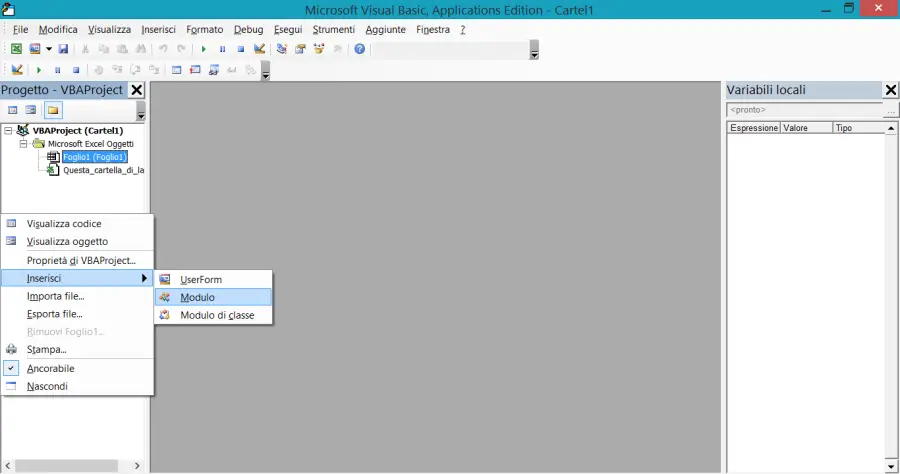Click the Save floppy disk icon
Image resolution: width=900 pixels, height=474 pixels.
pyautogui.click(x=63, y=49)
